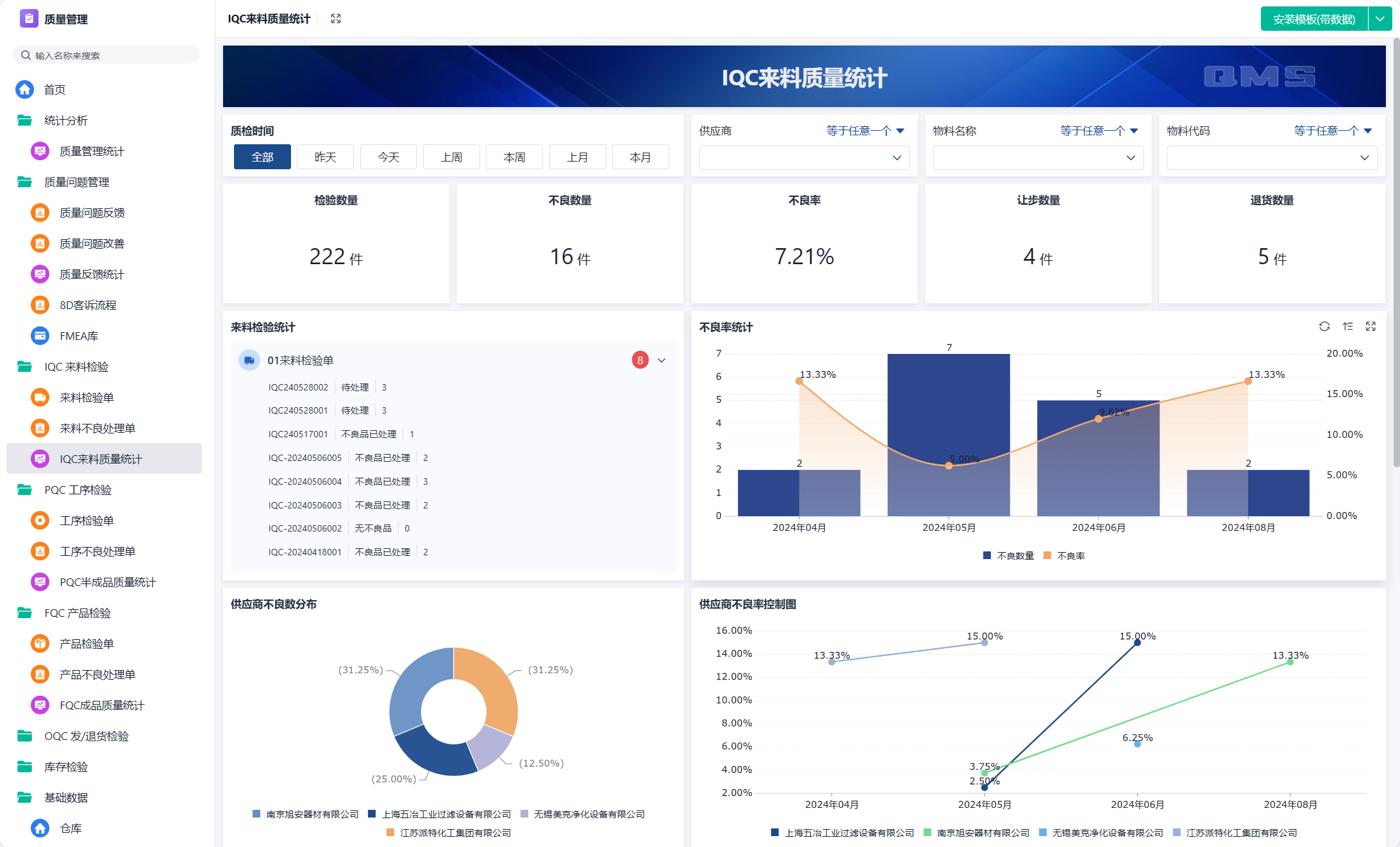The image size is (1400, 847).
Task: Click the 安装模板(带数据) button
Action: point(1314,19)
